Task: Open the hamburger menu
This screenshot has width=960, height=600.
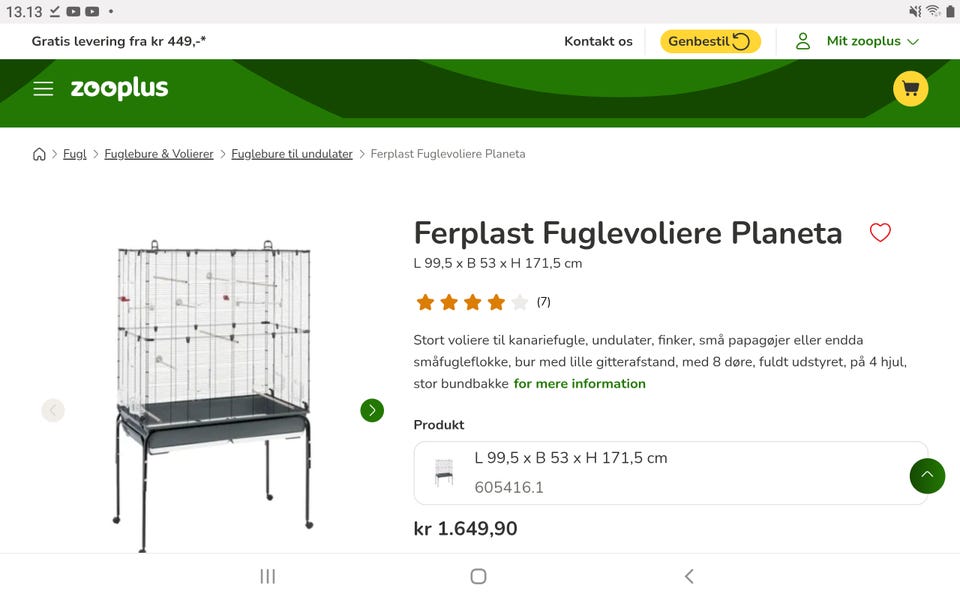Action: coord(43,89)
